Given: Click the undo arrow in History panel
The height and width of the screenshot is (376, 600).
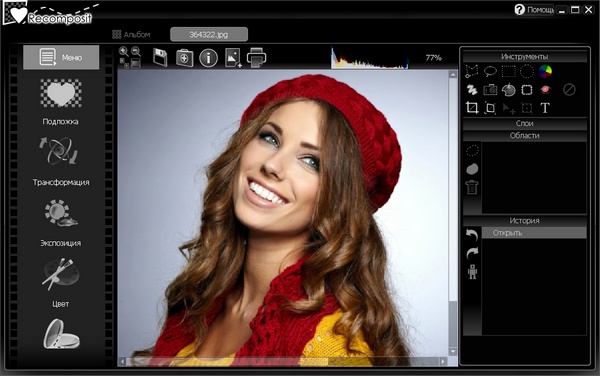Looking at the screenshot, I should pyautogui.click(x=472, y=234).
